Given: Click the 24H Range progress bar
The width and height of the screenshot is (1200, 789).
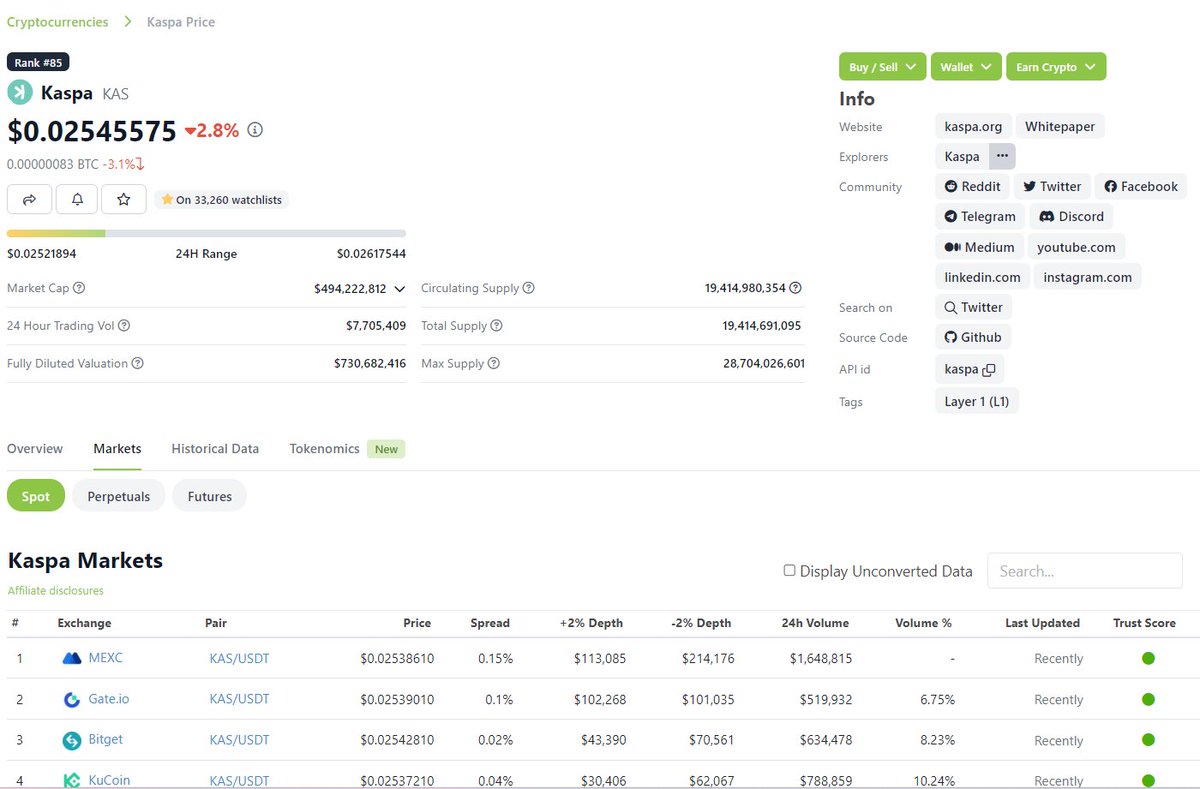Looking at the screenshot, I should [x=206, y=233].
